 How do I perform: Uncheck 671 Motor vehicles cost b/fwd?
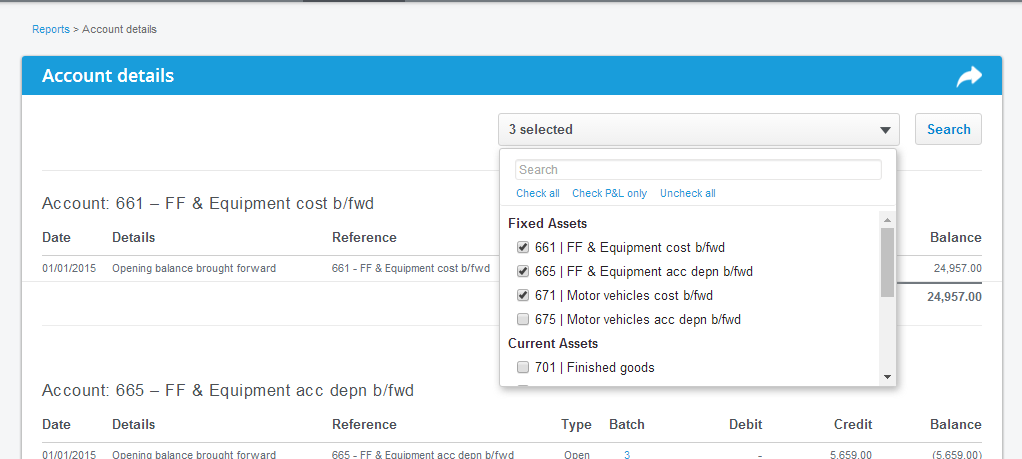pyautogui.click(x=523, y=295)
